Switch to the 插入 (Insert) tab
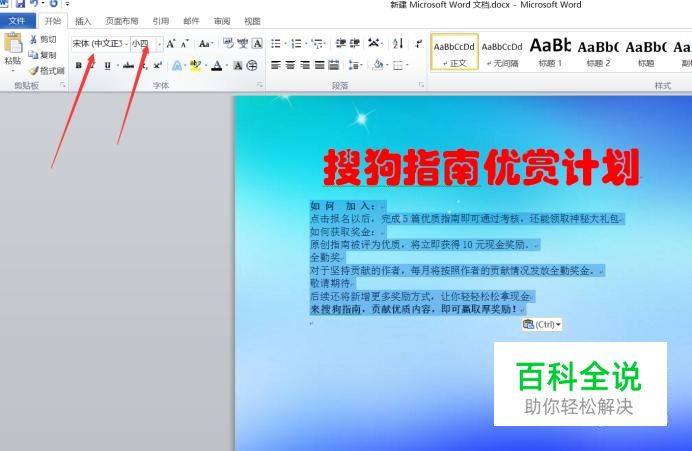The height and width of the screenshot is (451, 692). point(83,21)
